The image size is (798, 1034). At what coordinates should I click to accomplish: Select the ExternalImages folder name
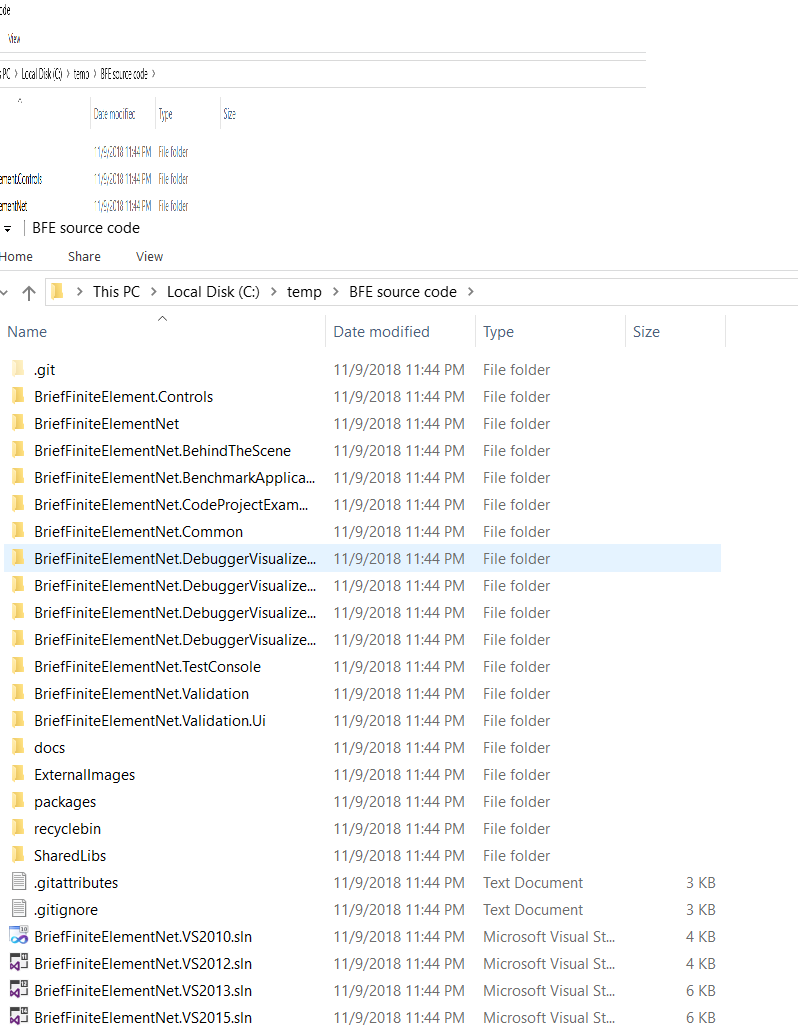click(x=84, y=774)
